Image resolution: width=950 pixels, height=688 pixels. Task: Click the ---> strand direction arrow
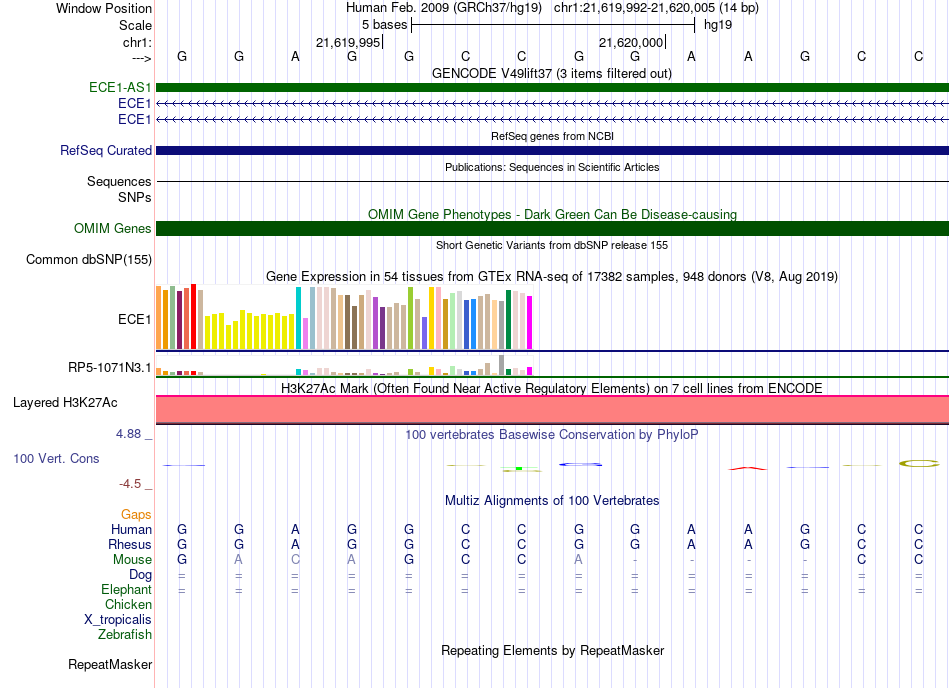(141, 58)
